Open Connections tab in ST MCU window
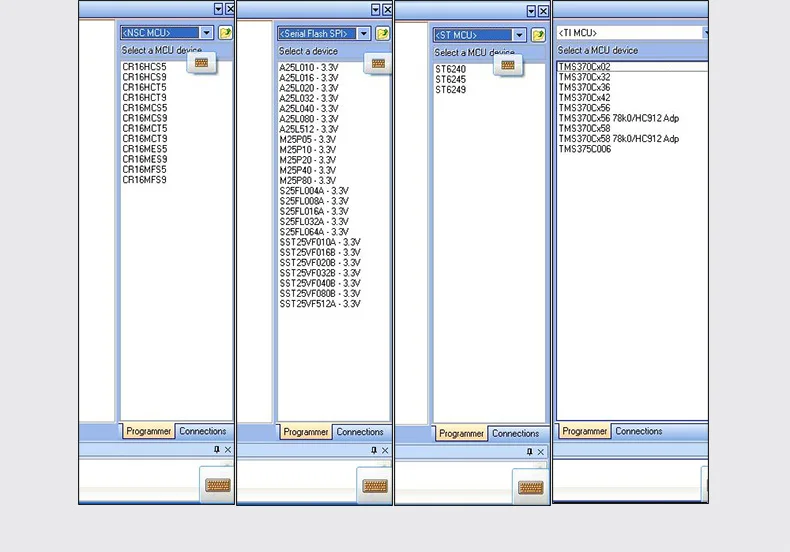 pyautogui.click(x=515, y=433)
